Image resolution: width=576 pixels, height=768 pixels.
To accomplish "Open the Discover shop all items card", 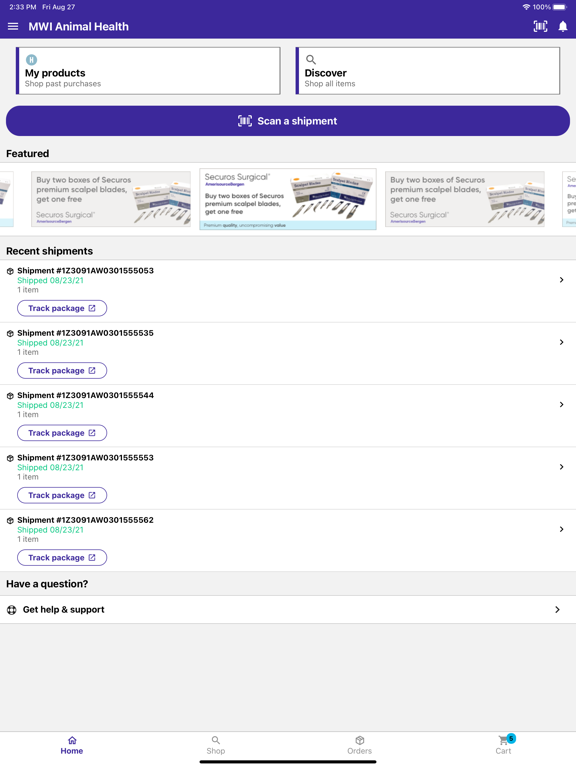I will 428,71.
